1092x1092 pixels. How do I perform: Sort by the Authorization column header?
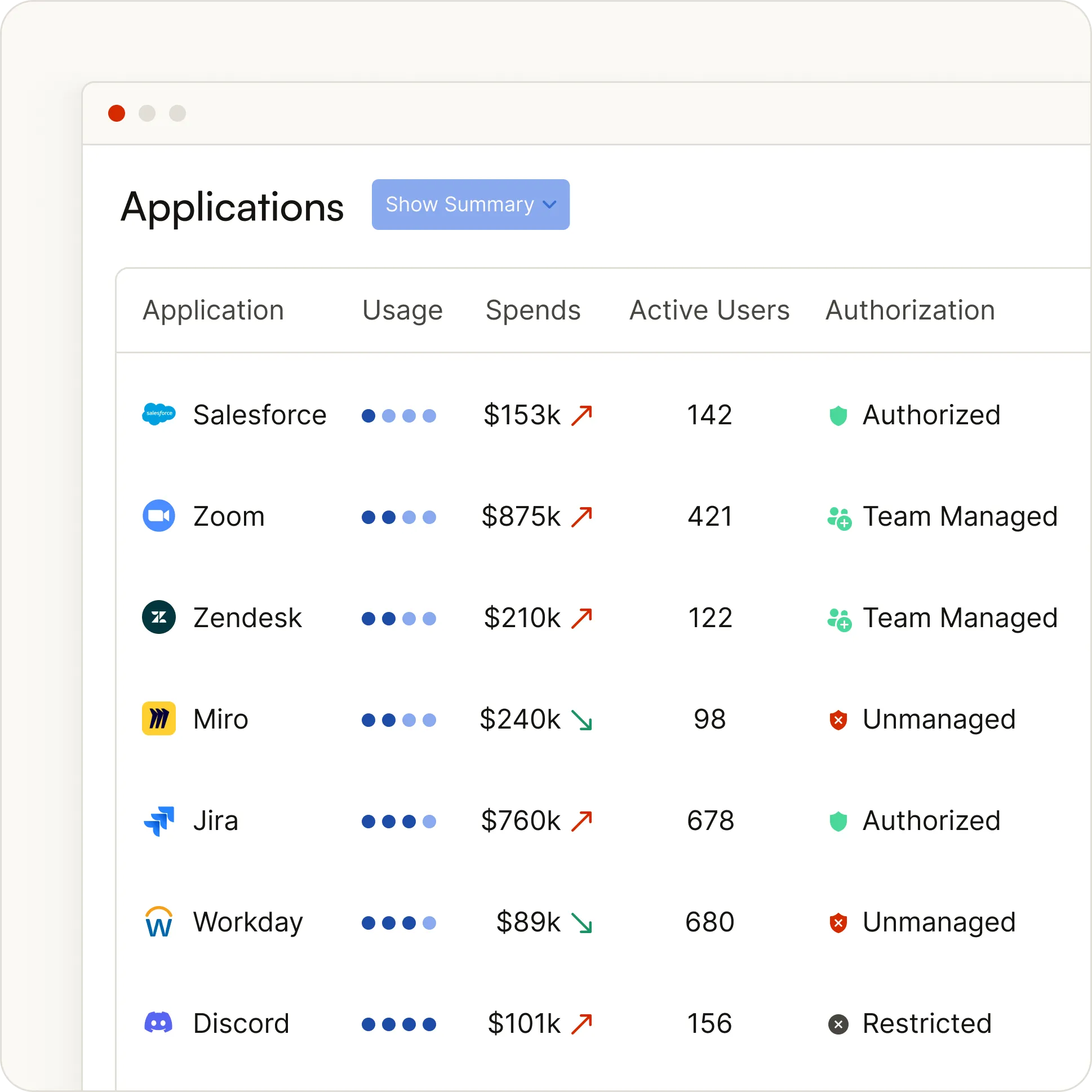910,310
